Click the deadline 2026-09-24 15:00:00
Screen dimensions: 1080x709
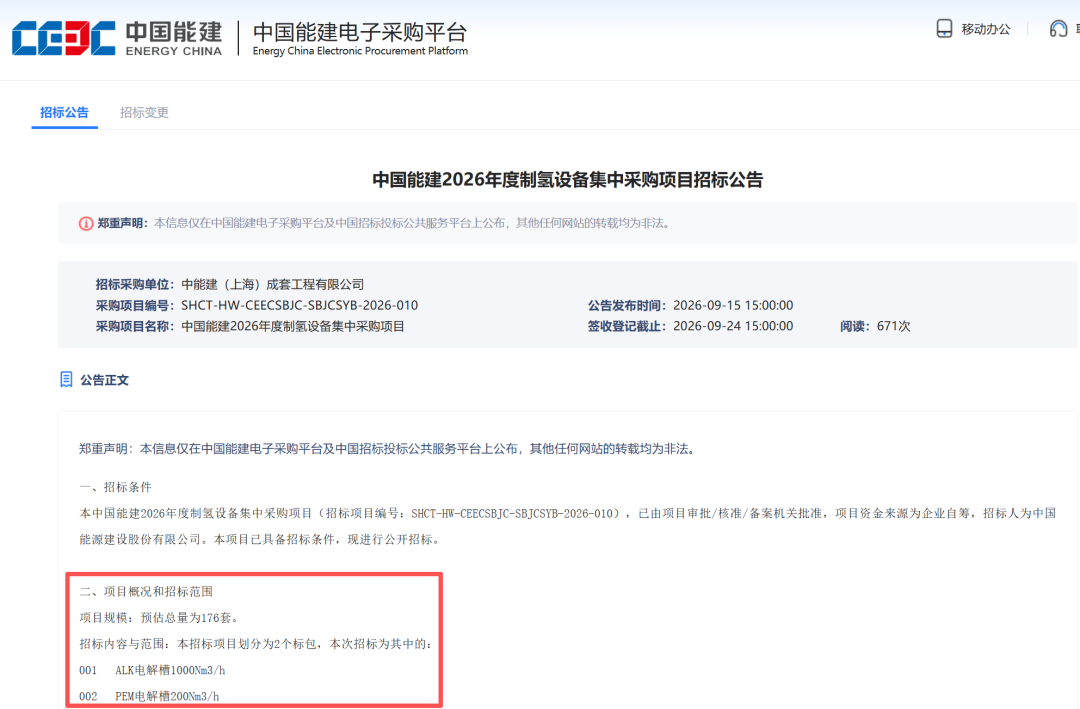733,326
